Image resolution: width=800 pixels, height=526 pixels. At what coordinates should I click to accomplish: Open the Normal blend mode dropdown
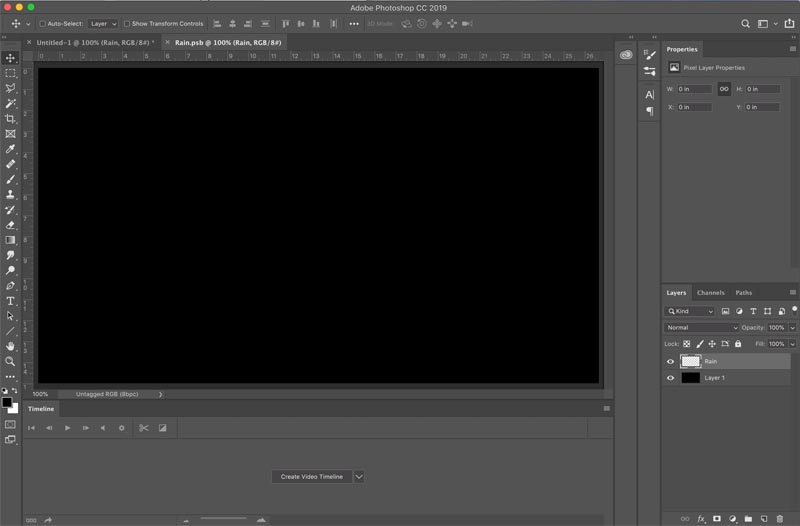(702, 328)
